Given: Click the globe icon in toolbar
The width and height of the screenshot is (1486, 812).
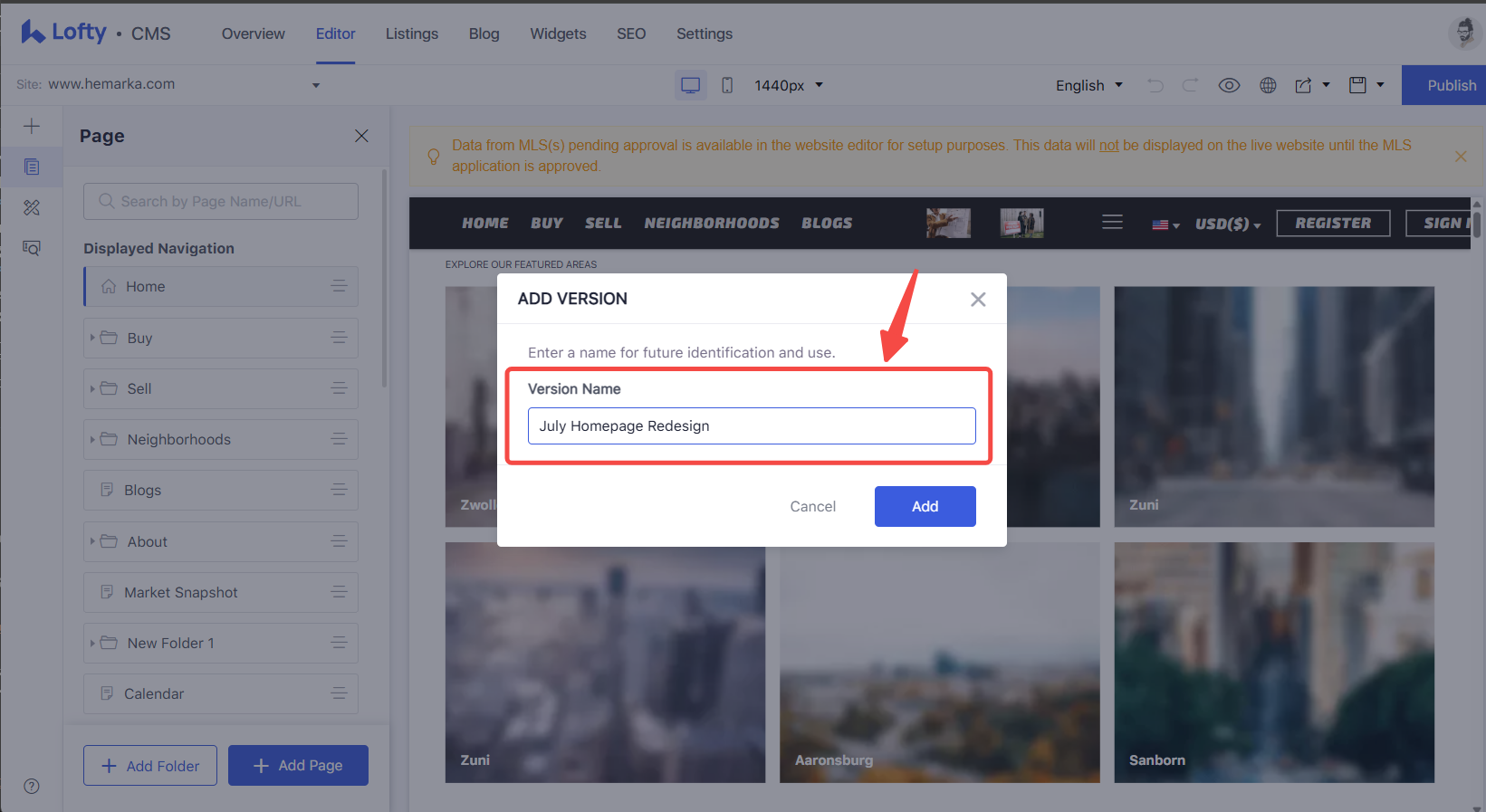Looking at the screenshot, I should 1268,85.
